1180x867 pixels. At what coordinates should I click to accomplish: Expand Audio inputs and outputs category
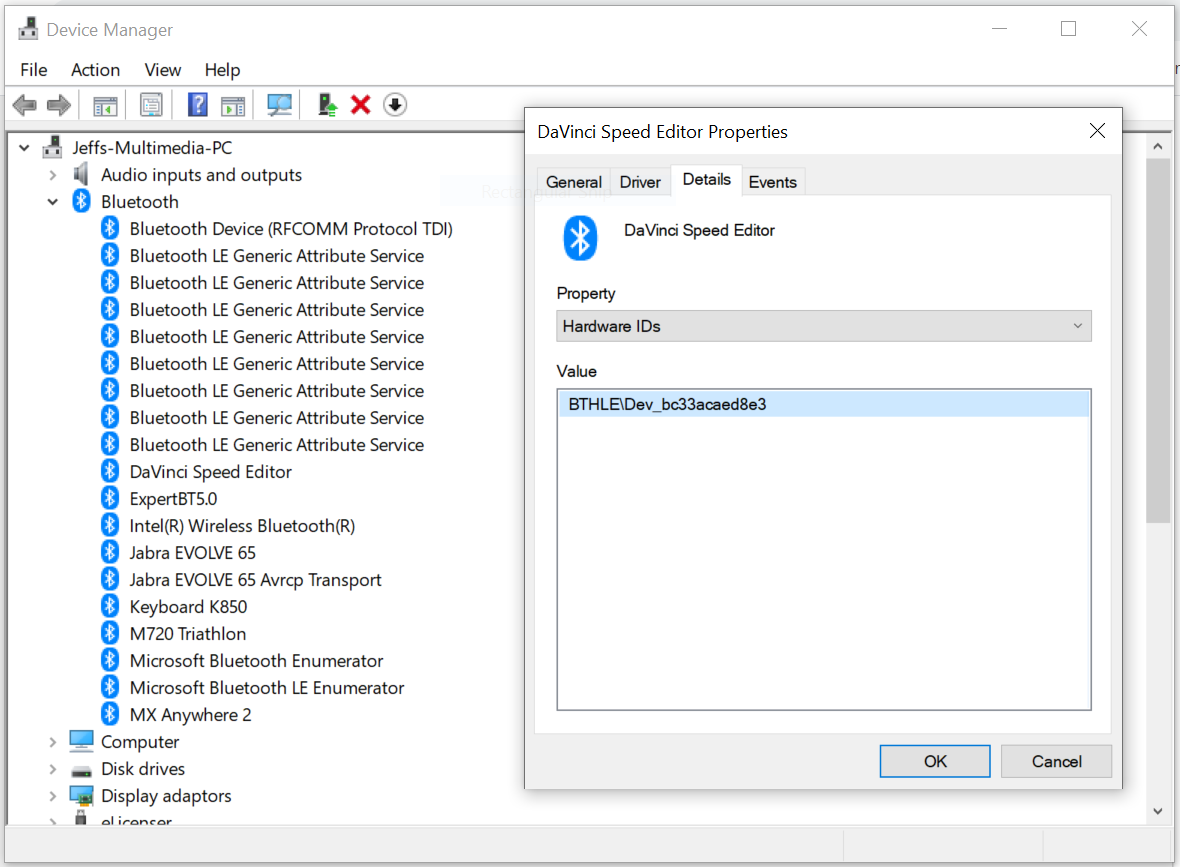[x=52, y=175]
